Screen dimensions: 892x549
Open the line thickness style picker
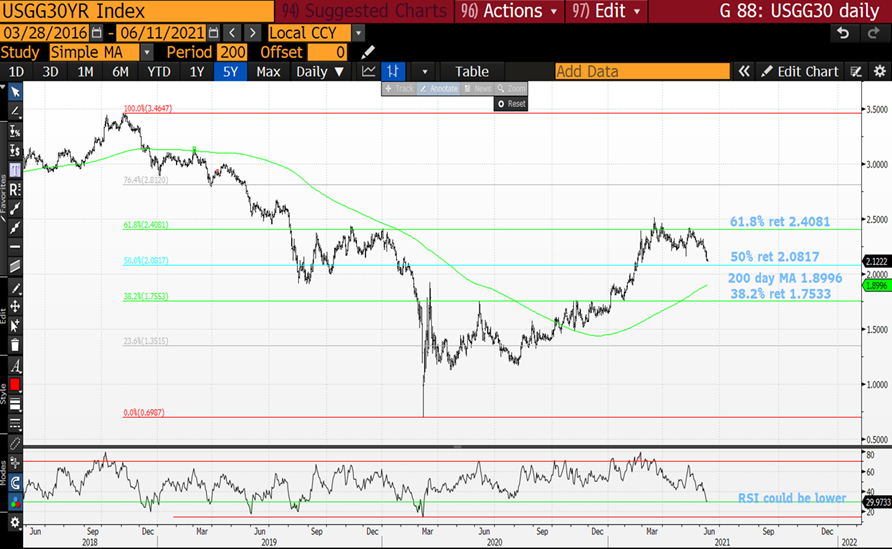[15, 404]
